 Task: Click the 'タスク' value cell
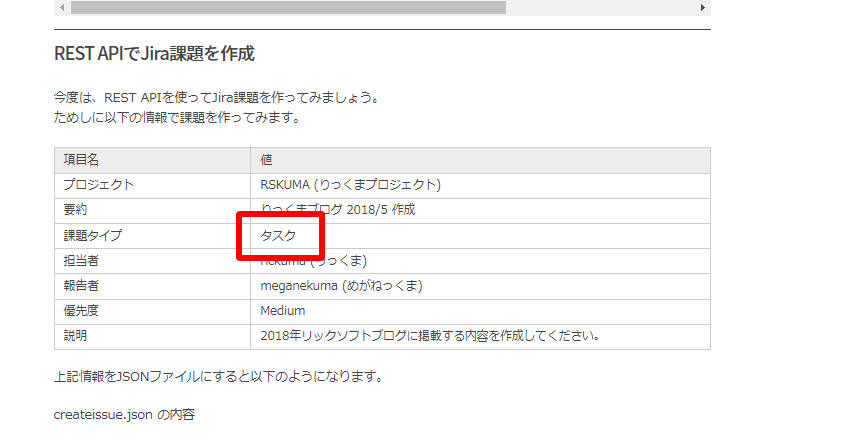coord(480,236)
